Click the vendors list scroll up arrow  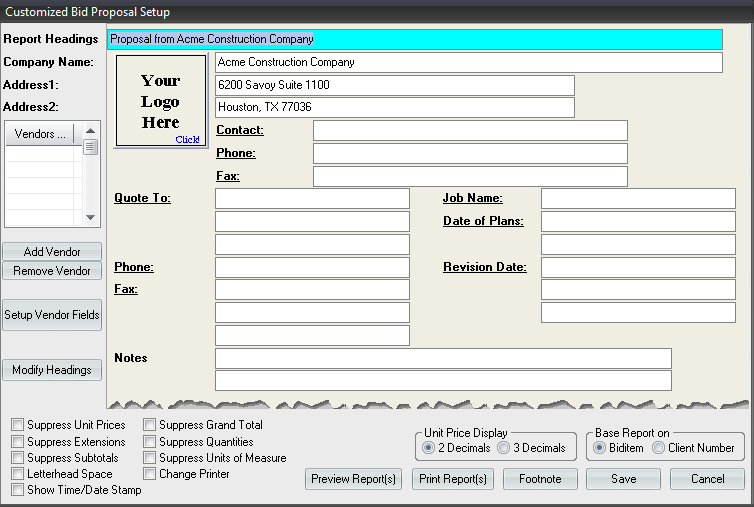pos(90,131)
